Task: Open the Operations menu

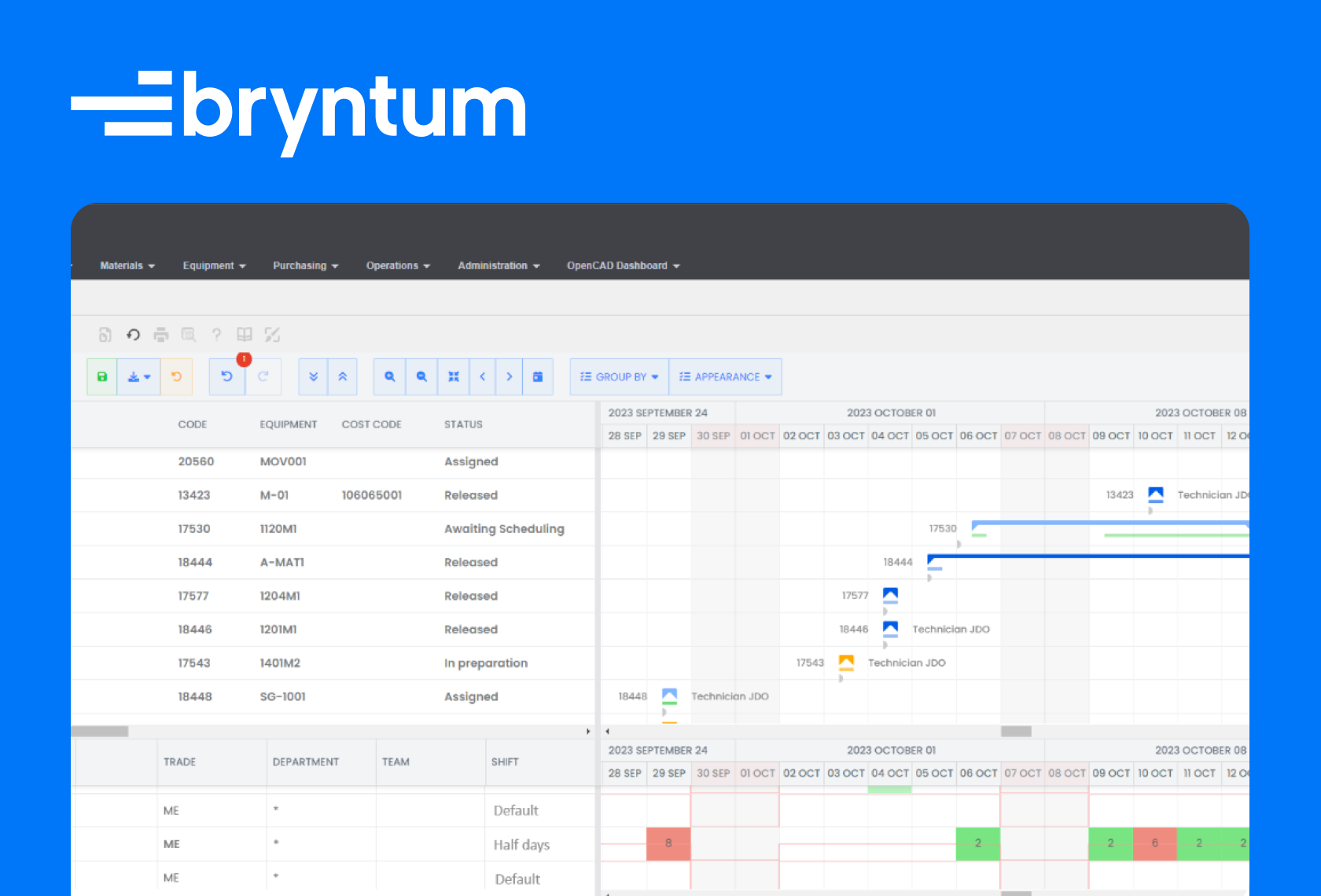Action: click(x=398, y=266)
